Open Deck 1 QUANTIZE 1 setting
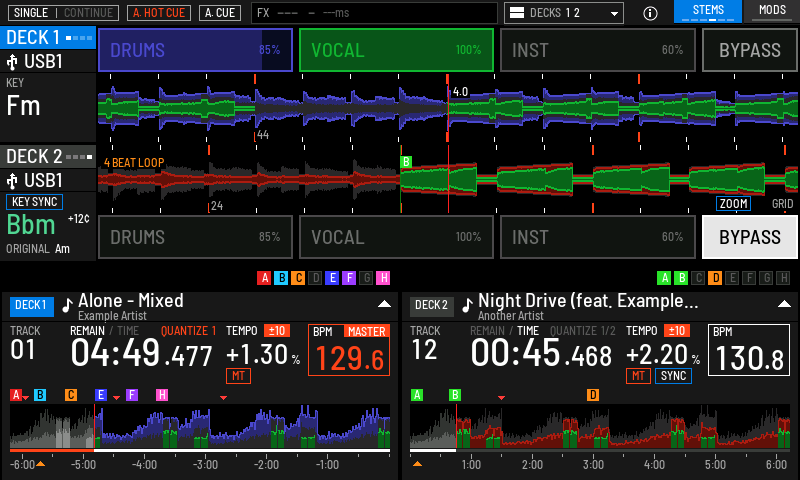The width and height of the screenshot is (800, 480). (188, 331)
